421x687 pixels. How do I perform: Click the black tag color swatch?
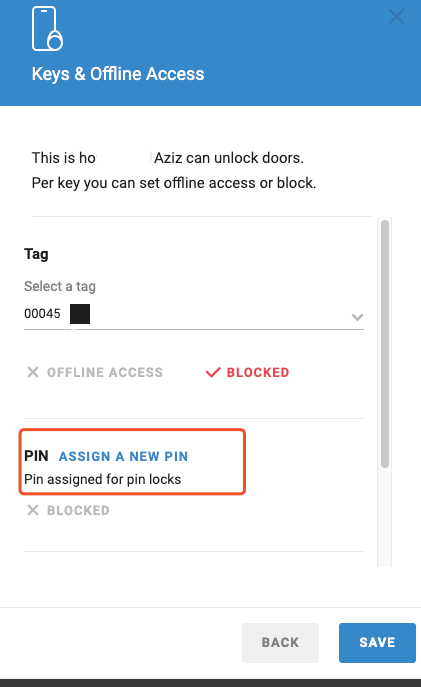point(80,314)
